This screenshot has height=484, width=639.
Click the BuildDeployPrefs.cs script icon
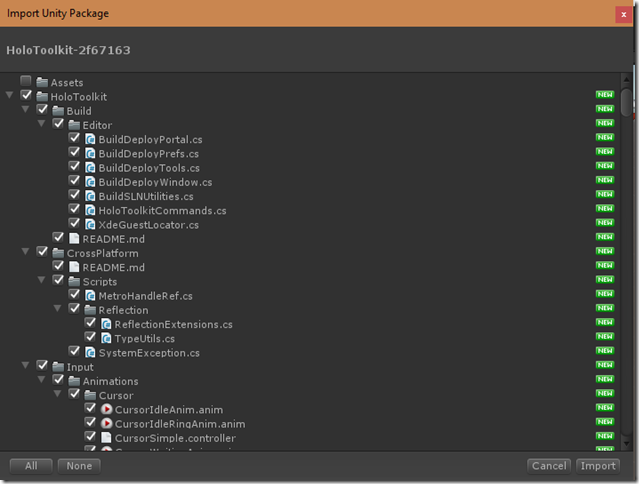pos(90,154)
